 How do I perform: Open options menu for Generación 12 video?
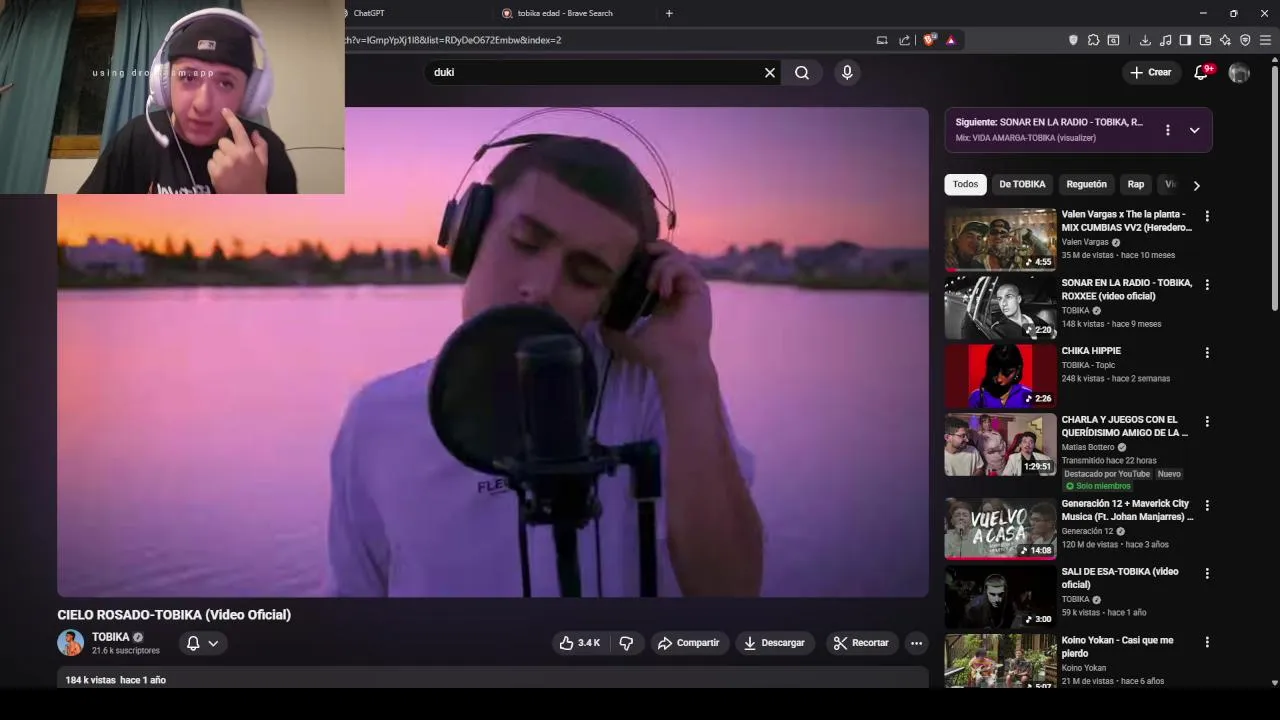click(x=1207, y=506)
